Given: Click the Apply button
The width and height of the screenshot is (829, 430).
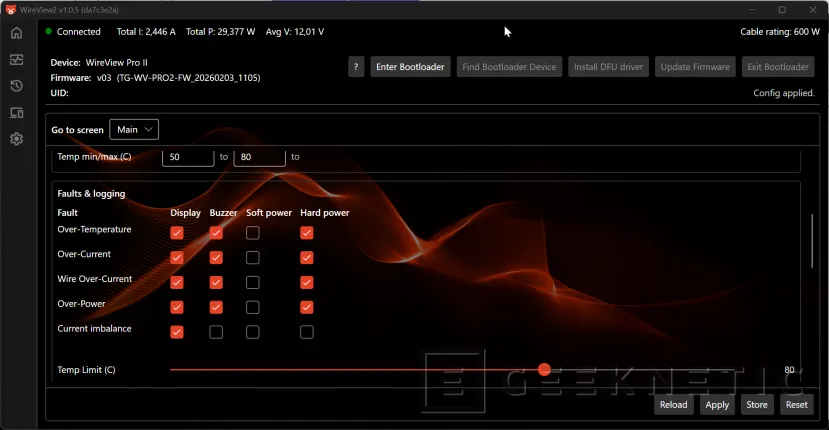Looking at the screenshot, I should point(717,405).
